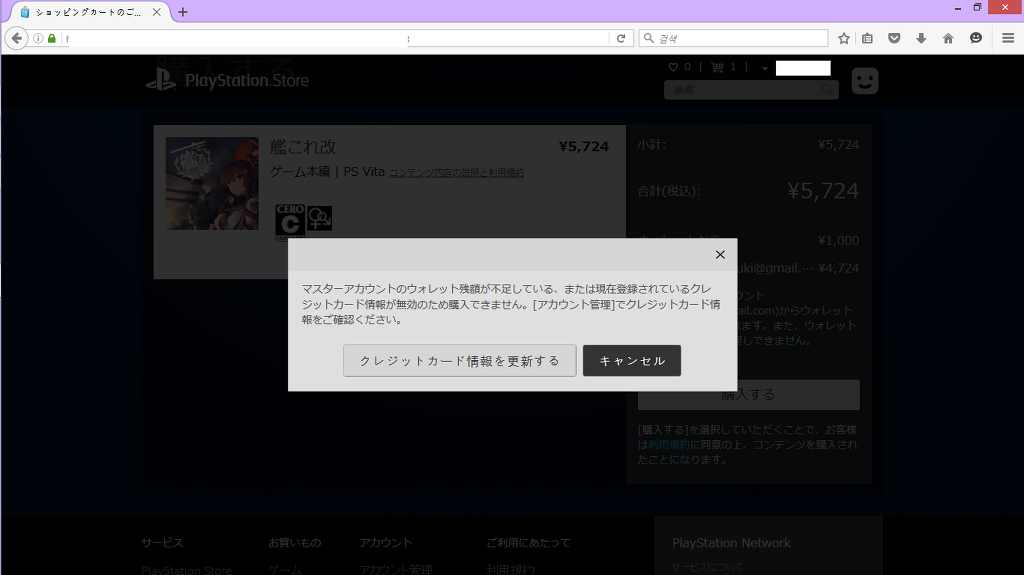
Task: Click the store search magnifier icon
Action: (x=827, y=90)
